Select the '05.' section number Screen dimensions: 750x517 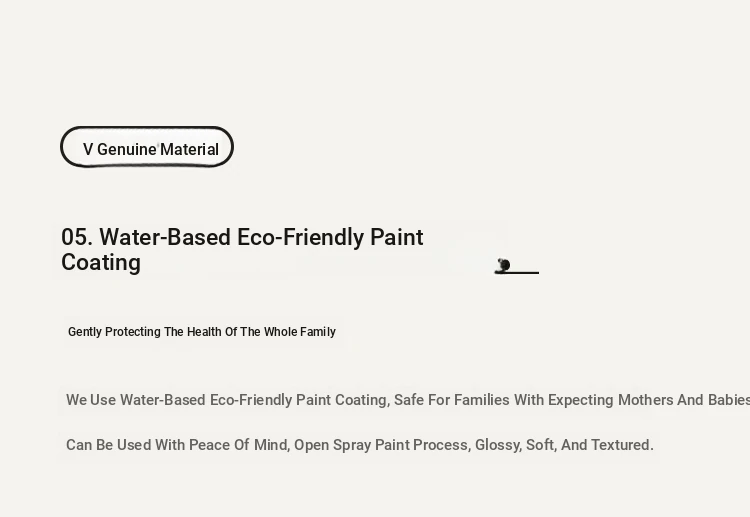click(77, 237)
